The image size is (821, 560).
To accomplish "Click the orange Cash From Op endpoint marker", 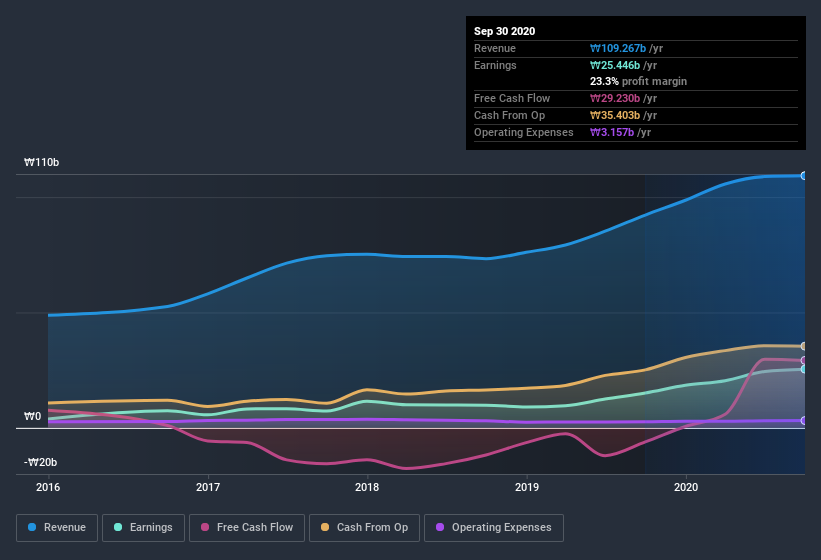I will click(x=803, y=346).
